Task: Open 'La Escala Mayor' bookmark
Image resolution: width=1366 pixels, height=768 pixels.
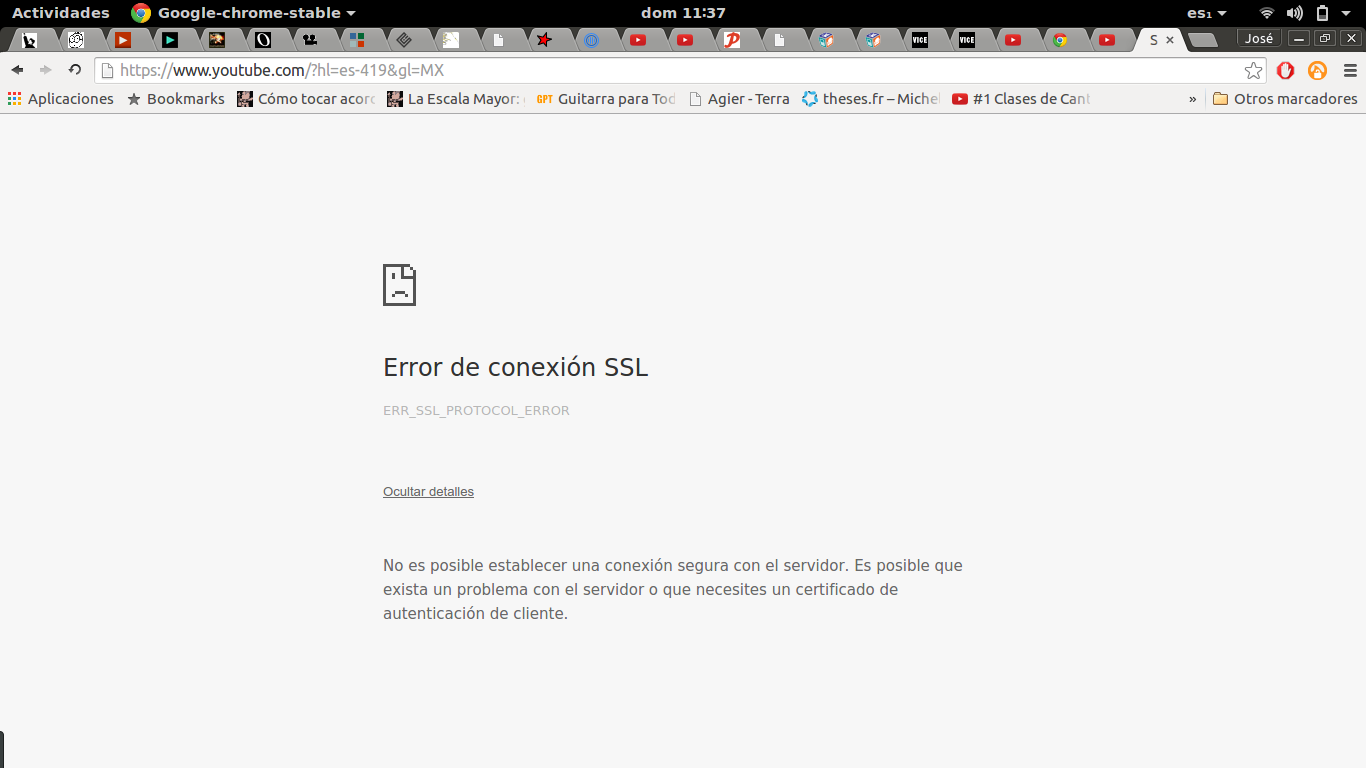Action: (x=456, y=99)
